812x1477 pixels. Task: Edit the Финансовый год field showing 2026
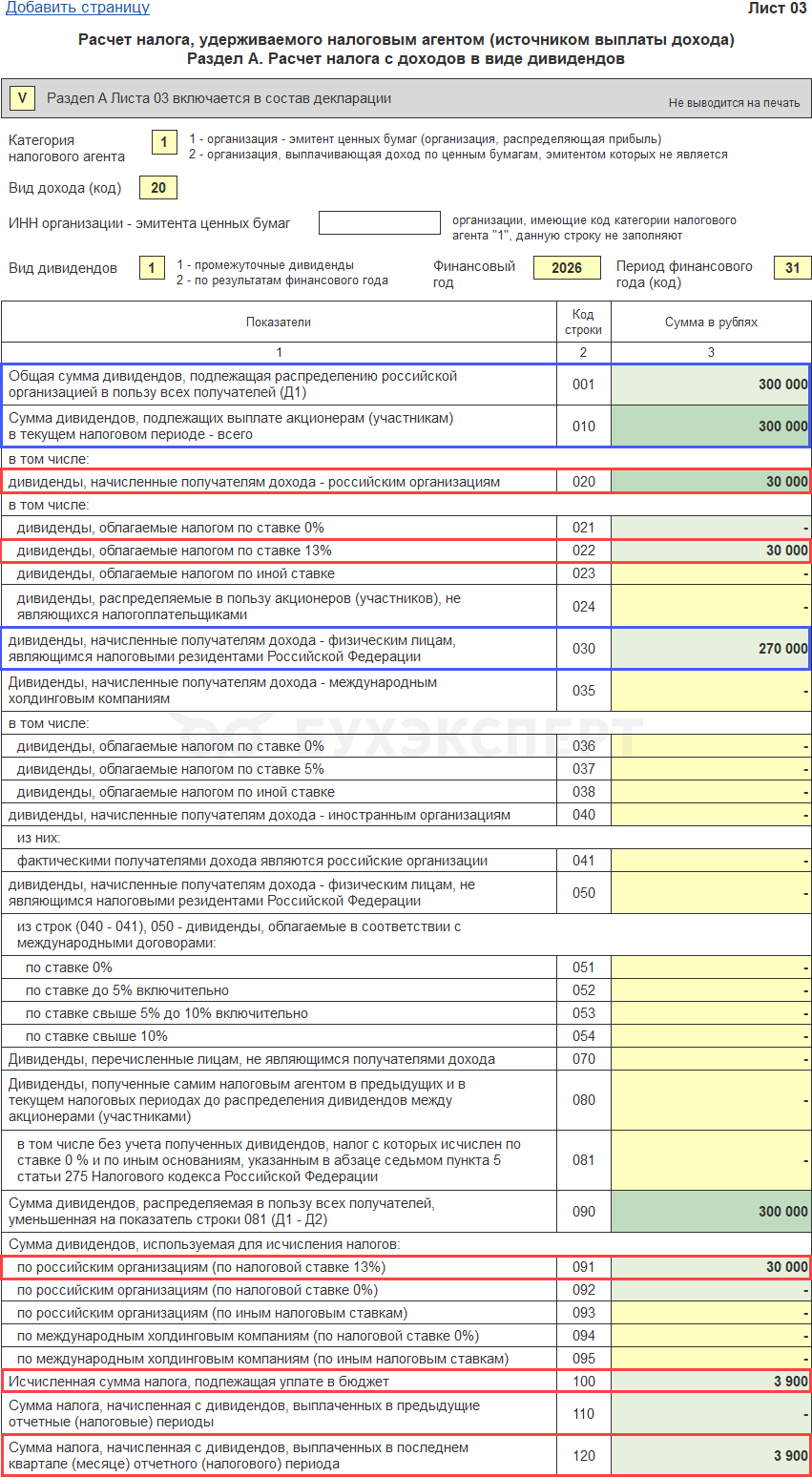pyautogui.click(x=567, y=268)
